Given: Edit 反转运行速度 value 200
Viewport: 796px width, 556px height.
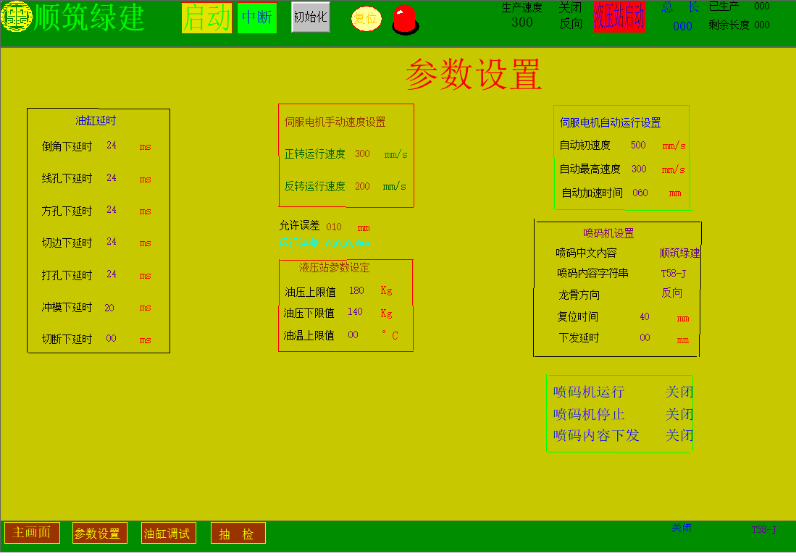Looking at the screenshot, I should point(362,186).
